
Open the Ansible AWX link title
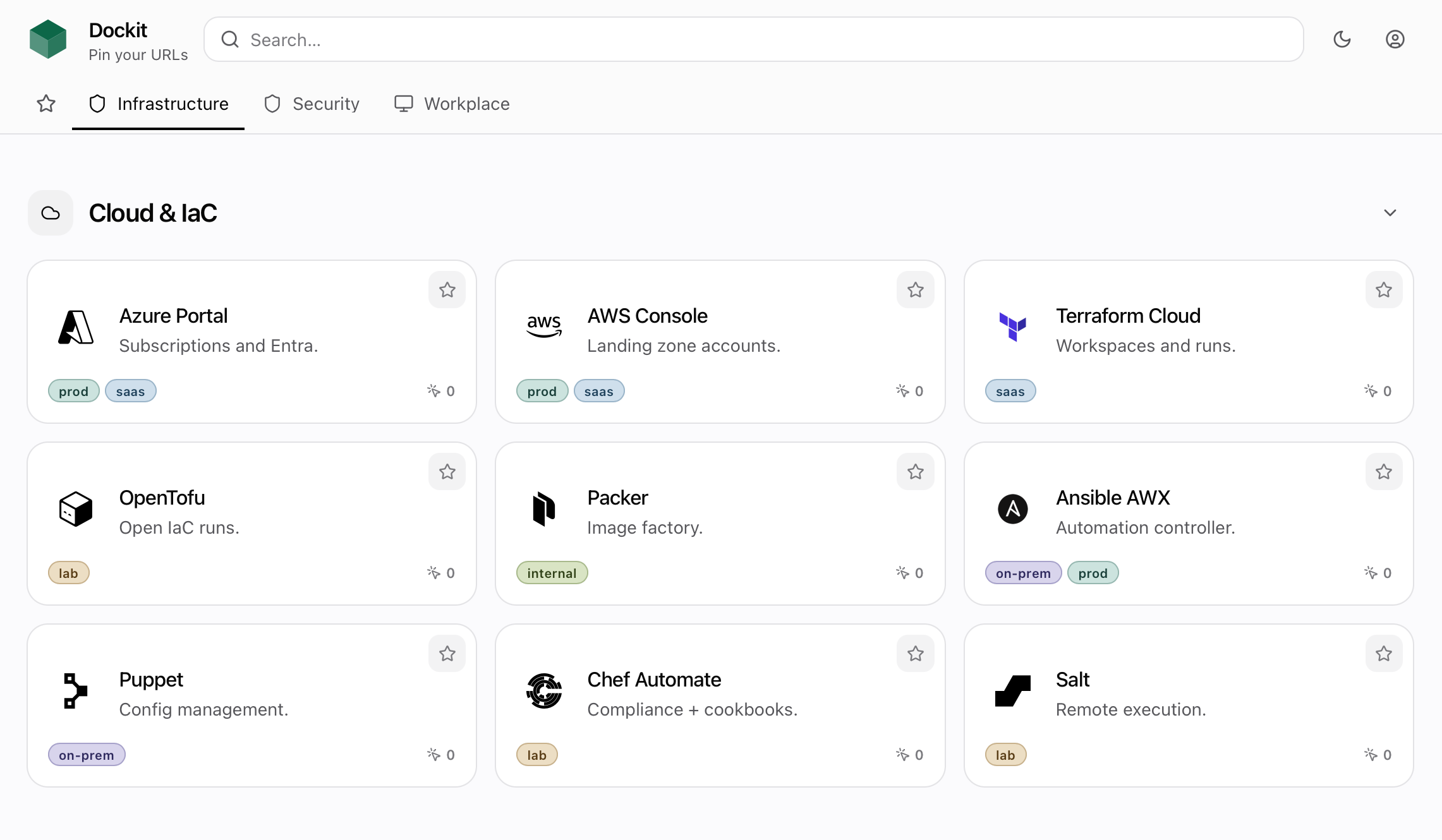coord(1113,498)
